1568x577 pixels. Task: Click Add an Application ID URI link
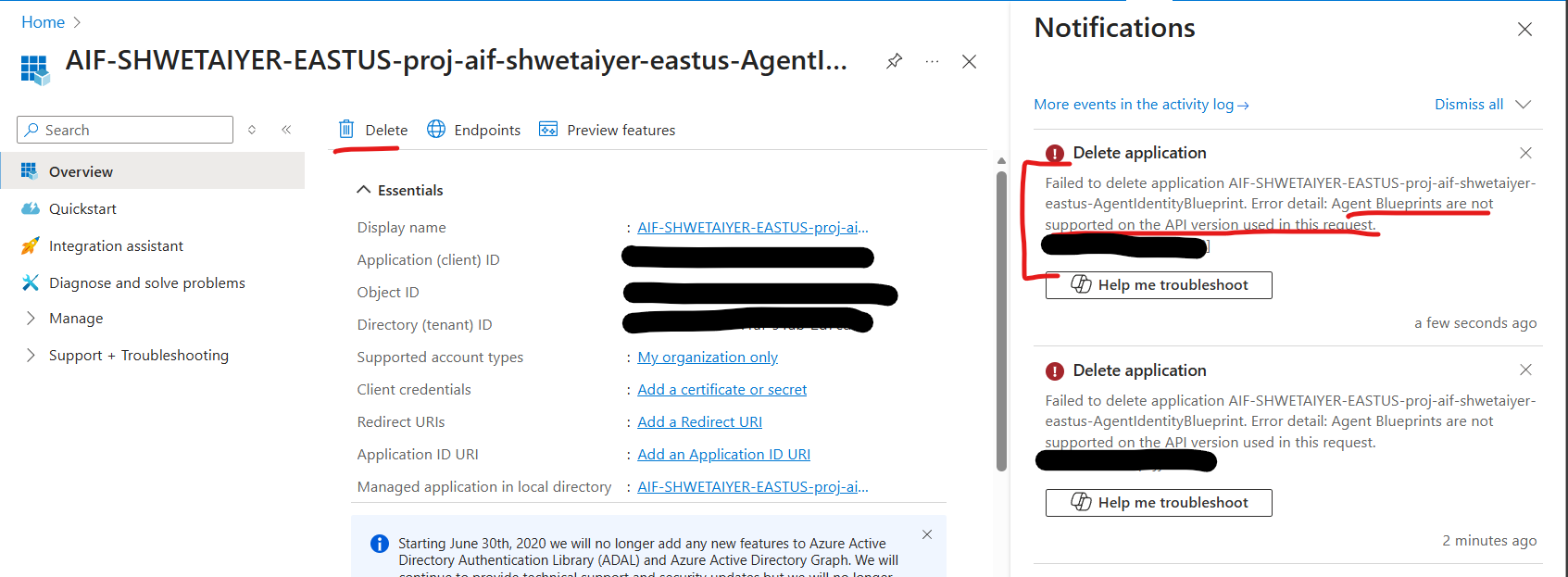724,454
